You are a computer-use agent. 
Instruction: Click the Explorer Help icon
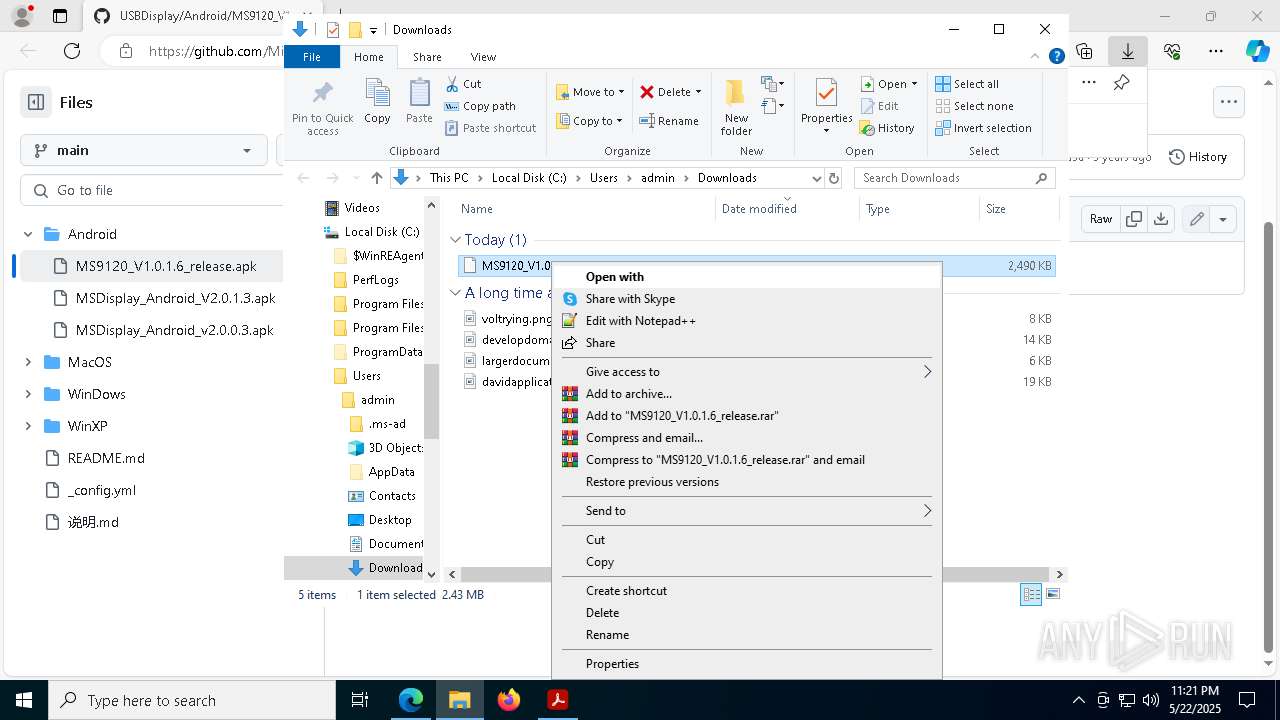1056,57
